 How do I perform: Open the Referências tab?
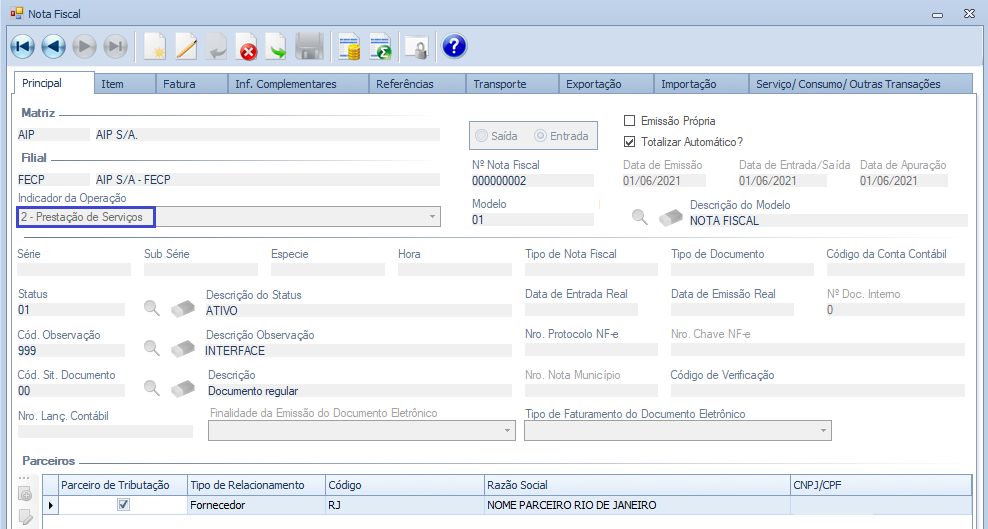pos(417,84)
